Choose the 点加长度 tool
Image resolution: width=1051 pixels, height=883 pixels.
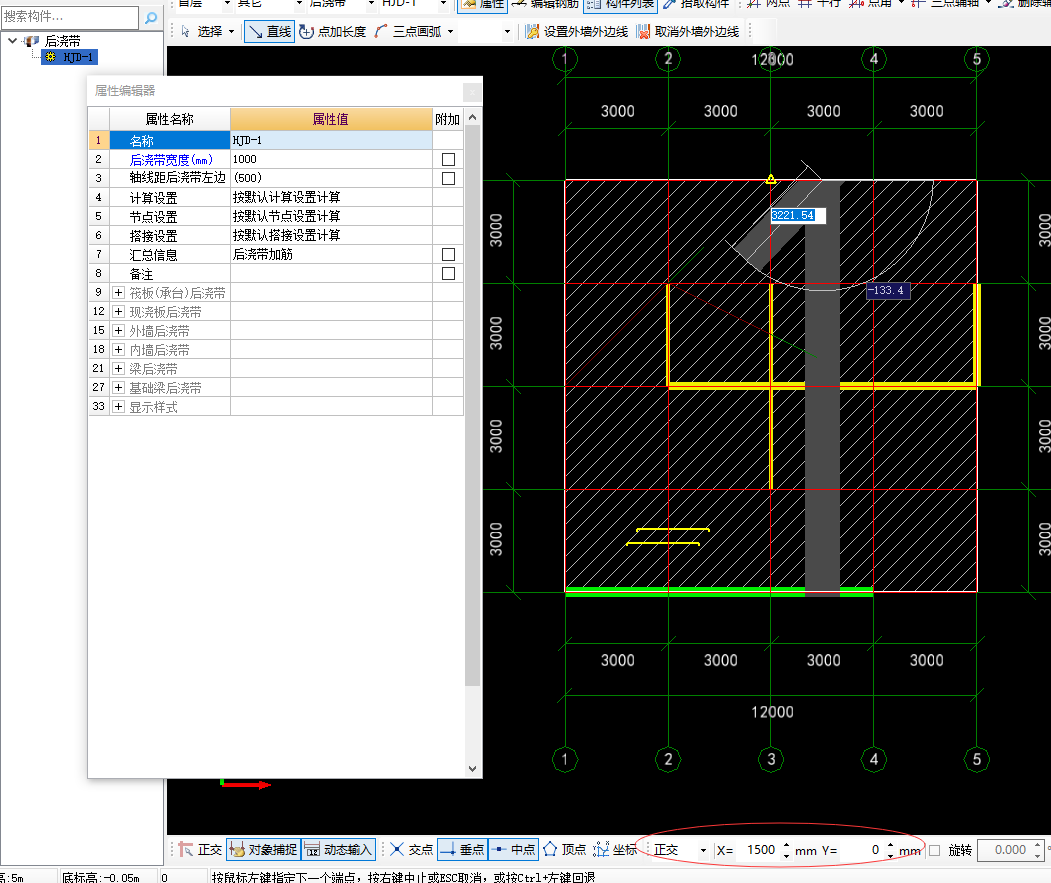333,32
